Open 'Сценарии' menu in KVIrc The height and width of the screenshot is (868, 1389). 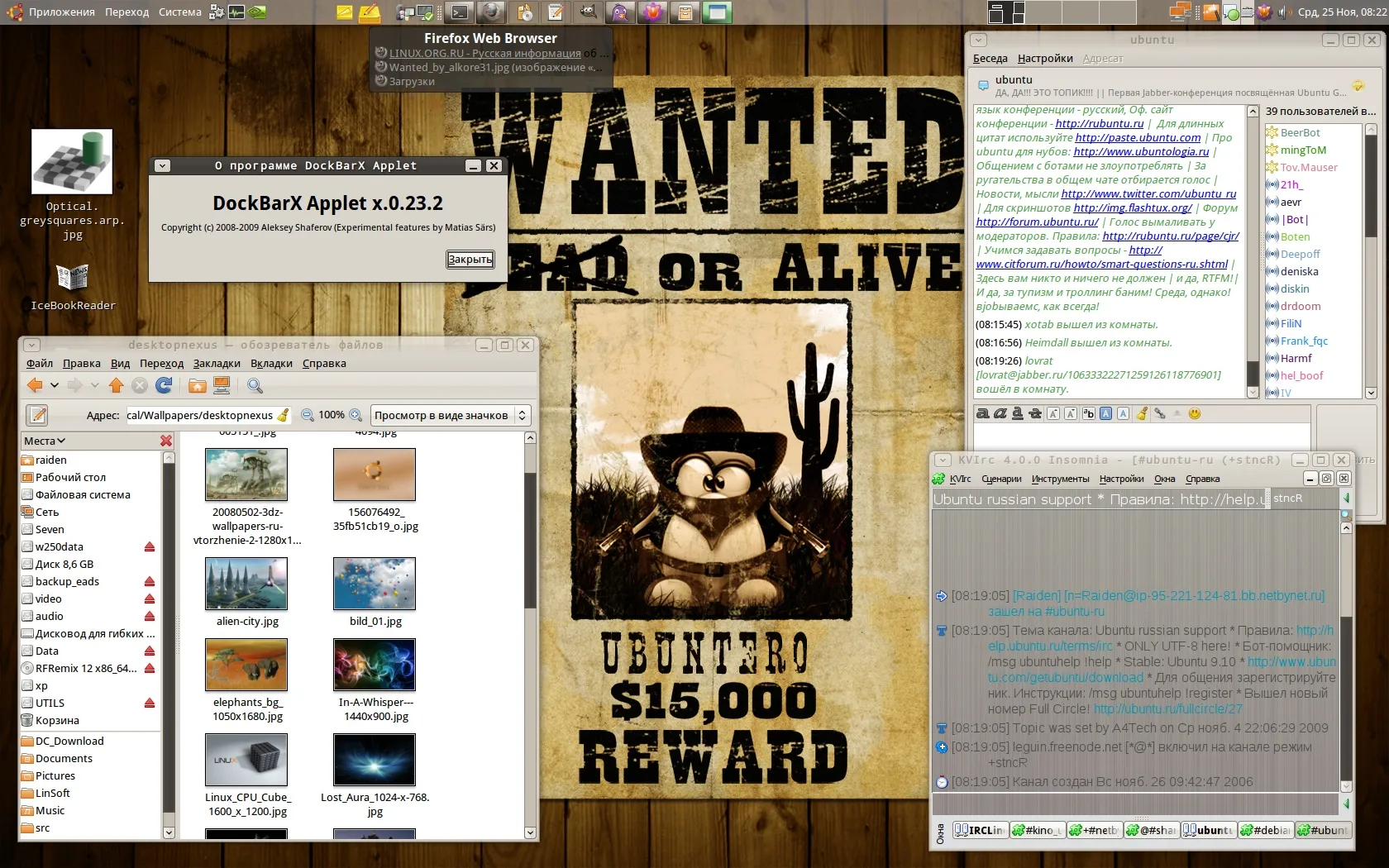click(x=1001, y=479)
